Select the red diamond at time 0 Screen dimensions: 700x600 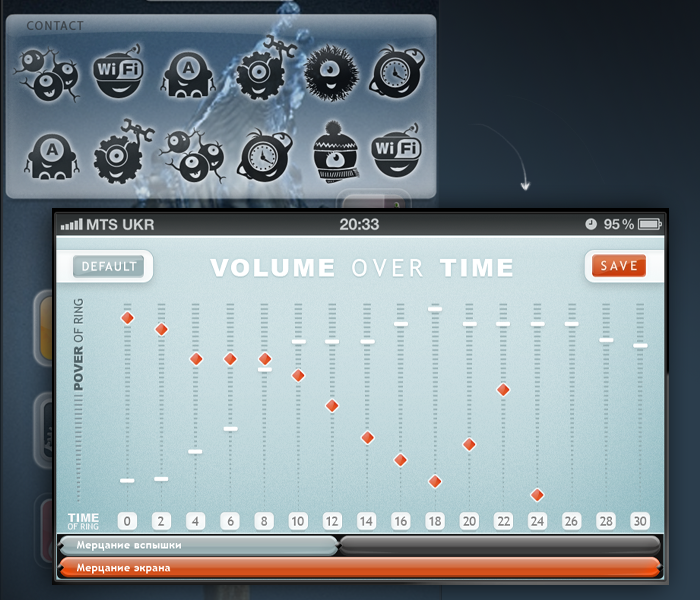coord(127,318)
